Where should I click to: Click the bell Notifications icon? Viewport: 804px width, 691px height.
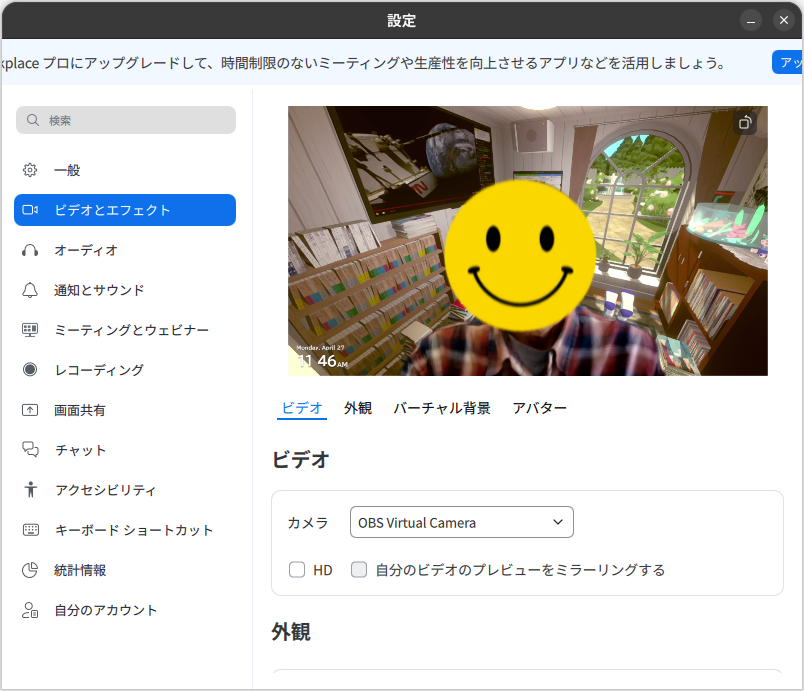tap(30, 290)
